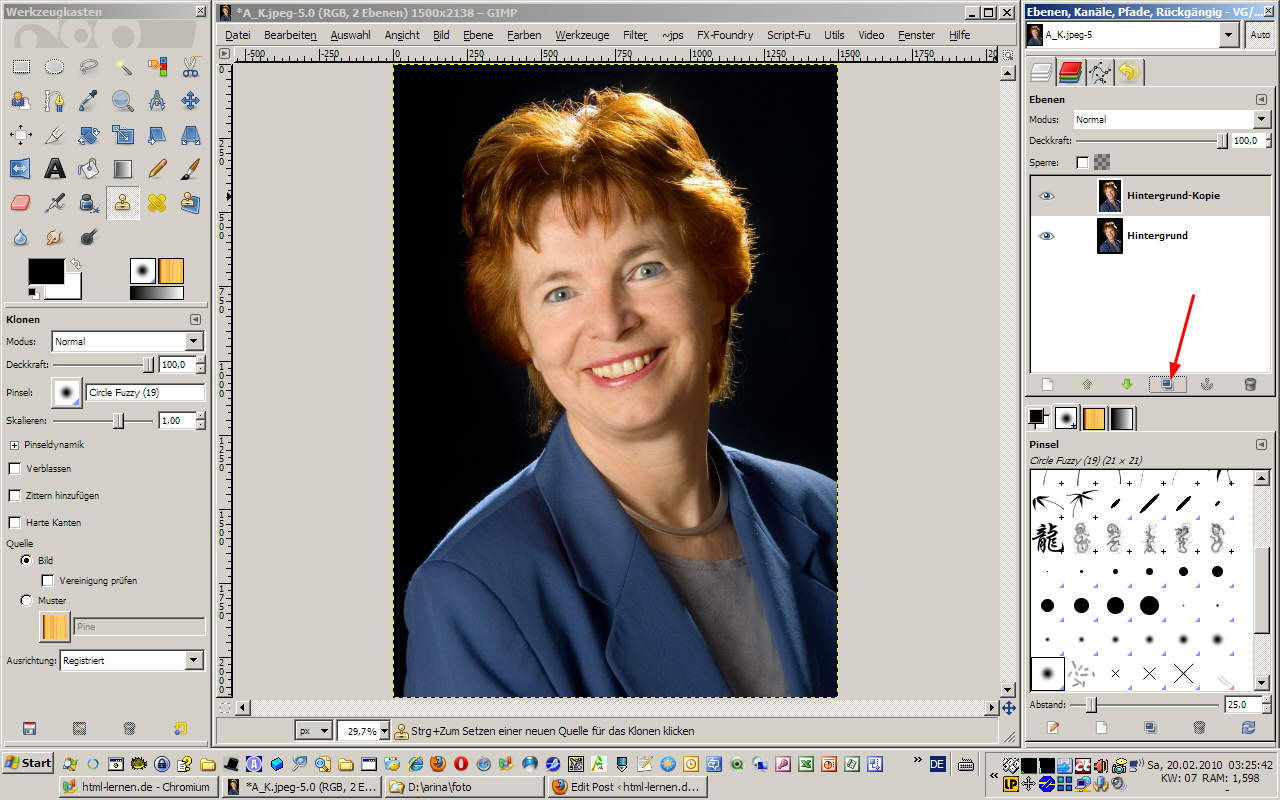The image size is (1280, 800).
Task: Open D:\arina\foto folder from taskbar
Action: tap(464, 787)
